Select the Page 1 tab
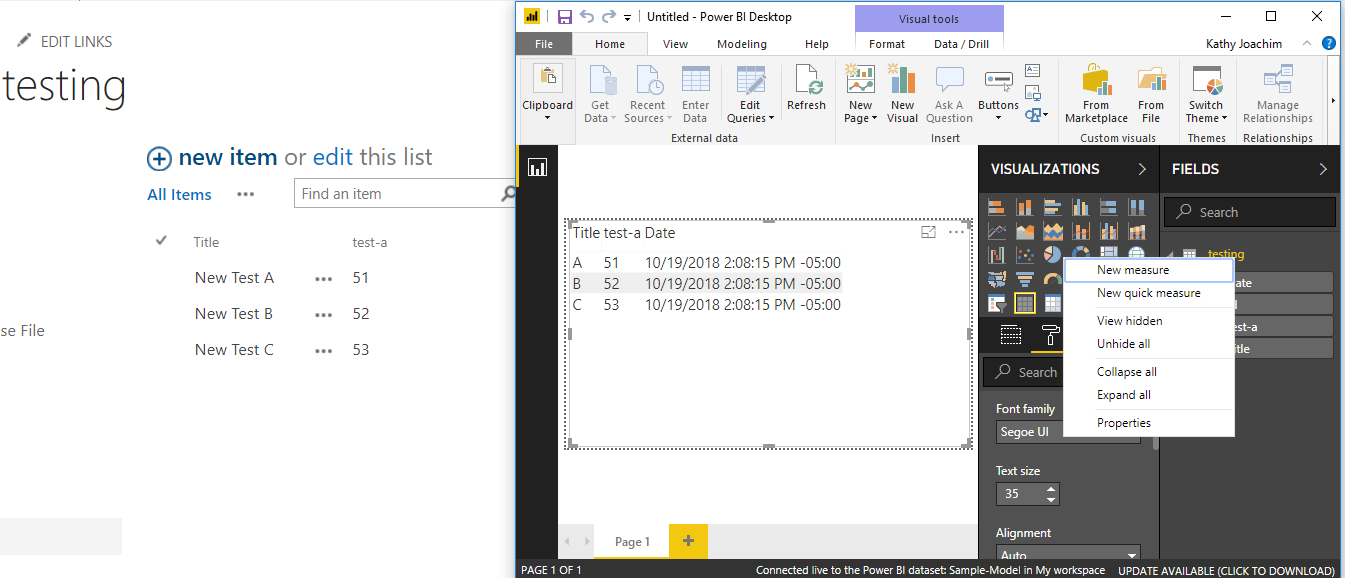The height and width of the screenshot is (578, 1345). (x=631, y=542)
